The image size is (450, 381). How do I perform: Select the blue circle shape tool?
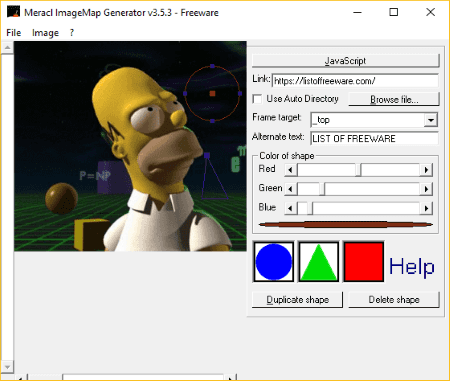pyautogui.click(x=274, y=262)
